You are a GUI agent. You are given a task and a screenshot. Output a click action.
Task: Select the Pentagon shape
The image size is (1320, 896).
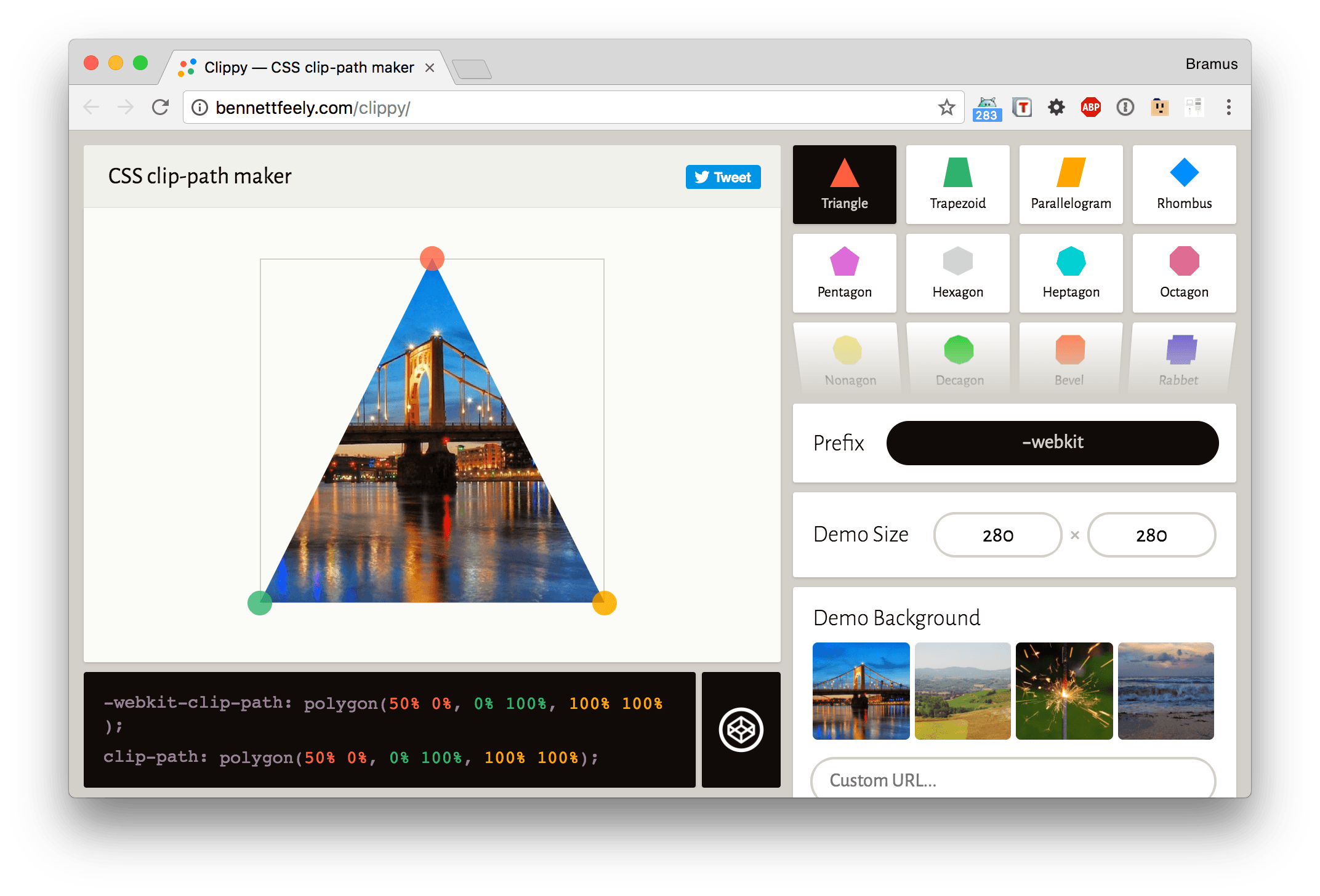[x=844, y=273]
